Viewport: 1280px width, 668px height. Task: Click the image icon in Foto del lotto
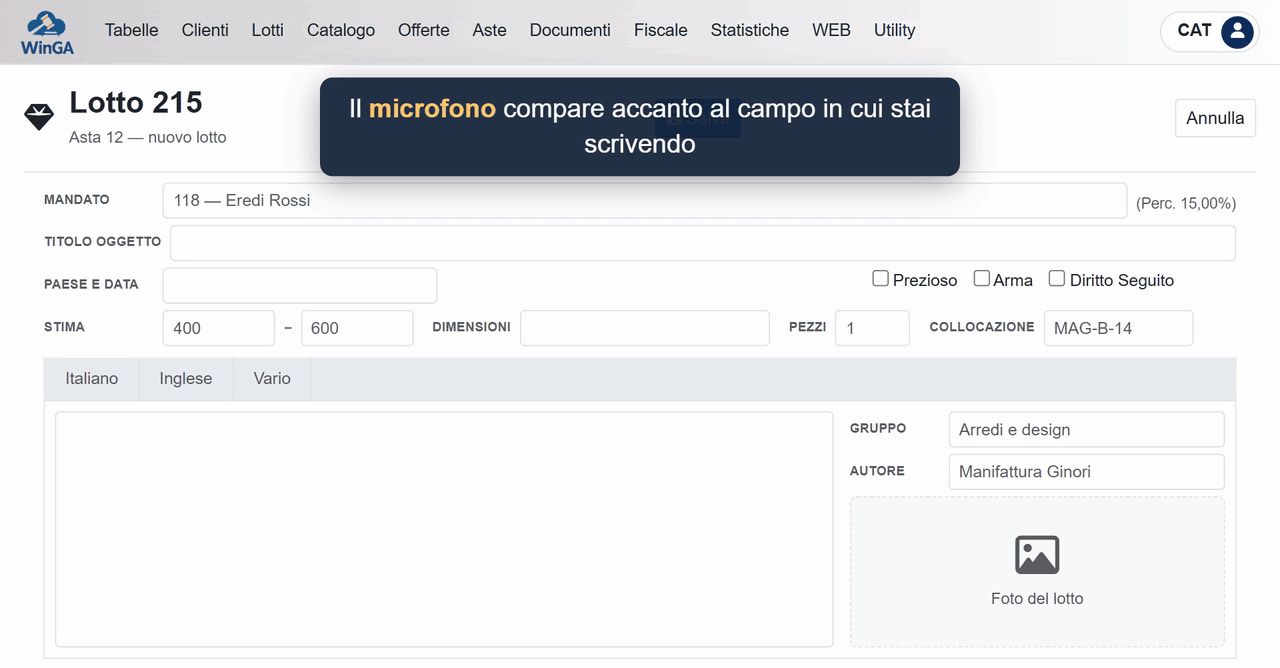point(1037,555)
